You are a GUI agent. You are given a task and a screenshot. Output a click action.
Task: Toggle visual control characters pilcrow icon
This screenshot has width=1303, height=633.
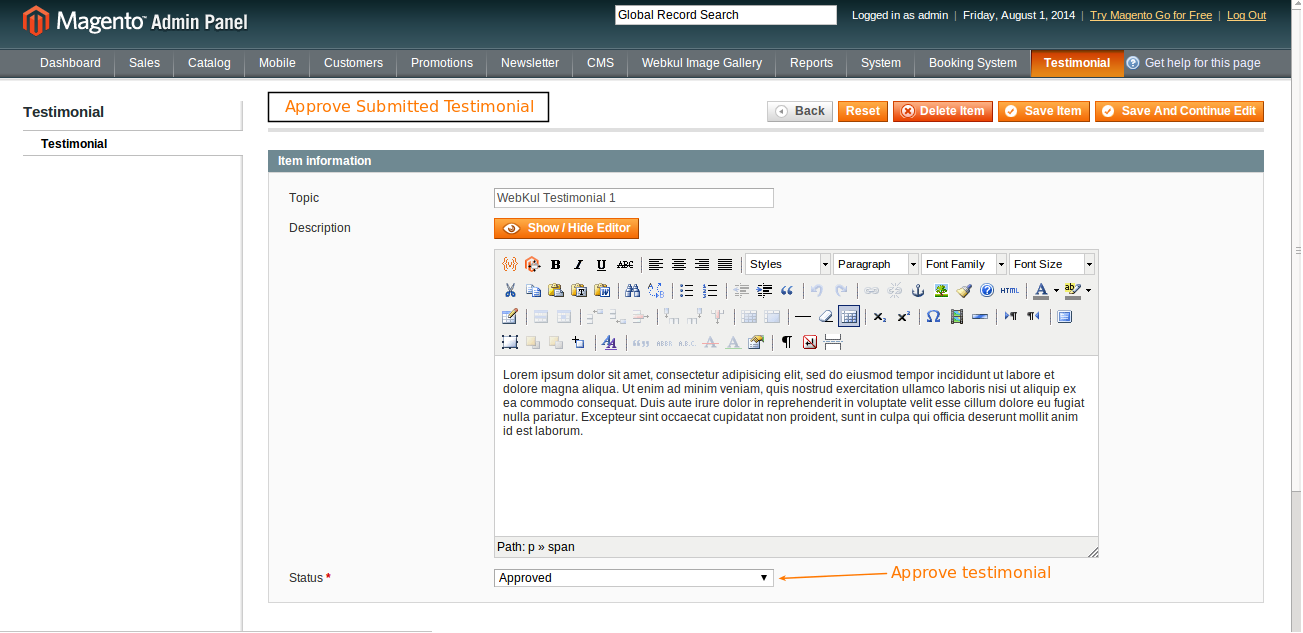pyautogui.click(x=786, y=342)
